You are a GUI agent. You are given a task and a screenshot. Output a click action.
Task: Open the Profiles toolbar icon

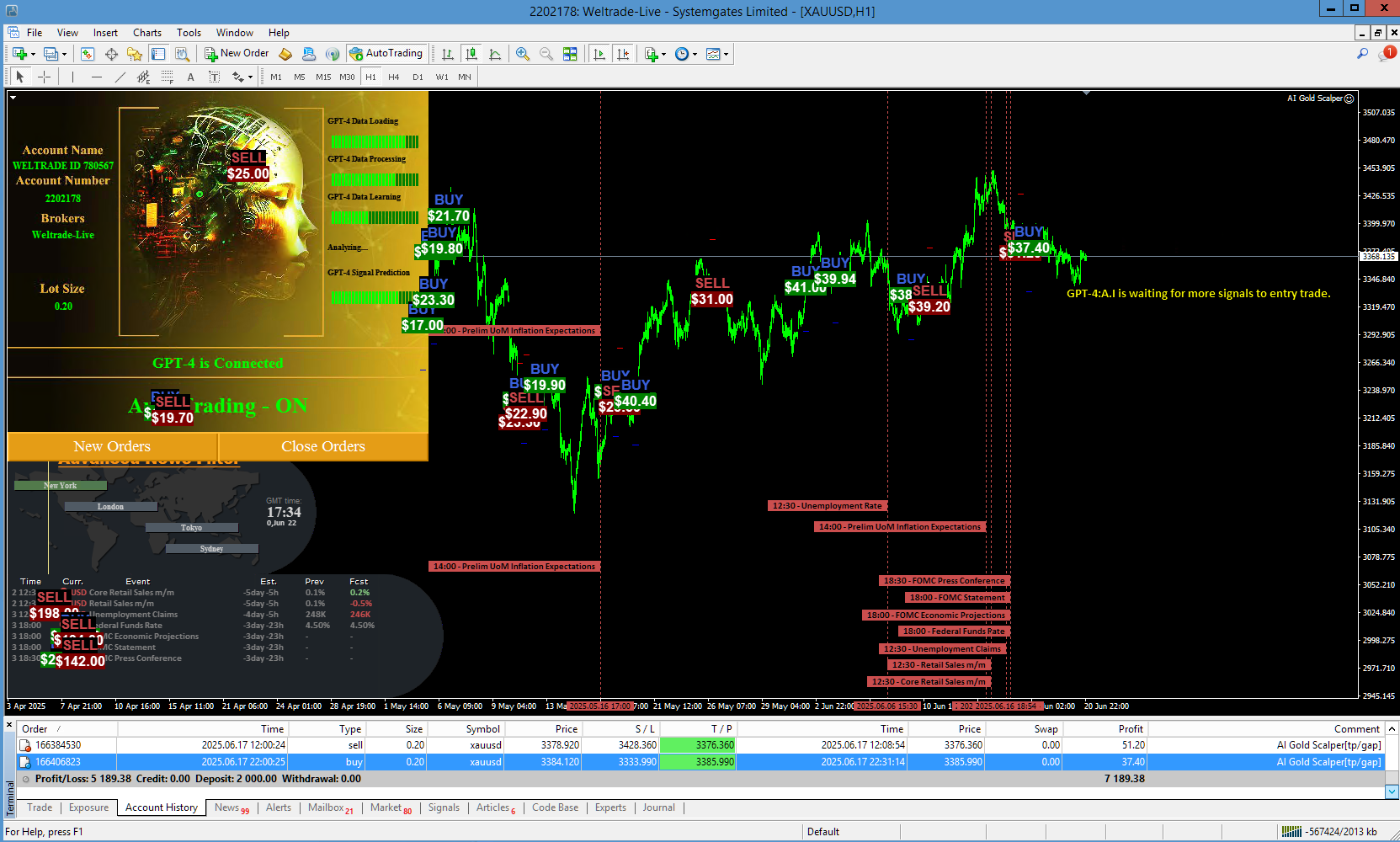51,54
